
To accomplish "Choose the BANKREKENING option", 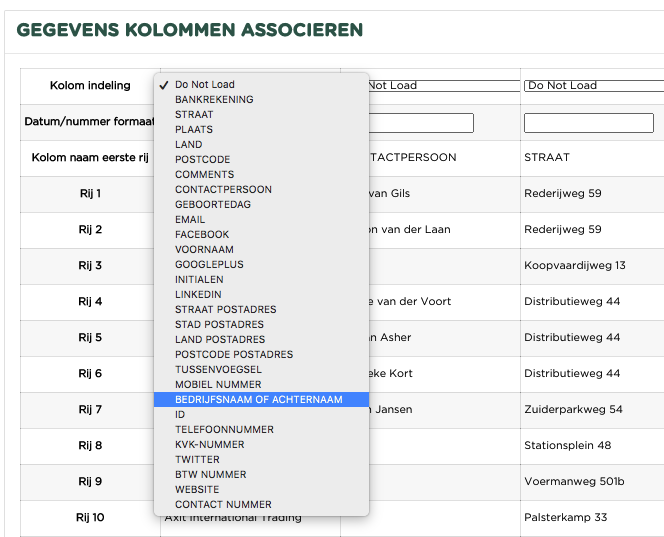I will tap(214, 100).
